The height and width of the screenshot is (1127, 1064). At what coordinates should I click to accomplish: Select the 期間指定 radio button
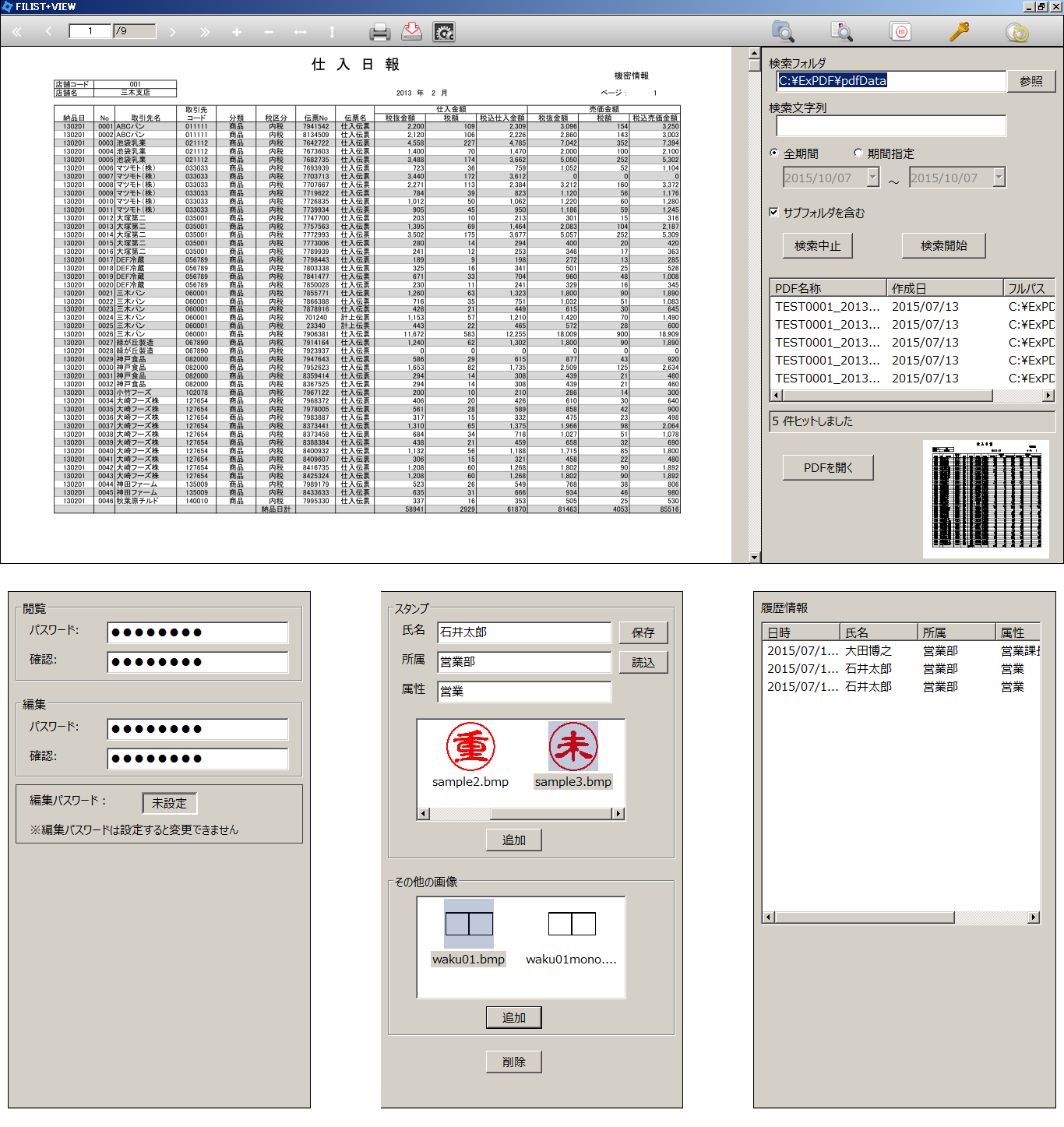click(858, 153)
